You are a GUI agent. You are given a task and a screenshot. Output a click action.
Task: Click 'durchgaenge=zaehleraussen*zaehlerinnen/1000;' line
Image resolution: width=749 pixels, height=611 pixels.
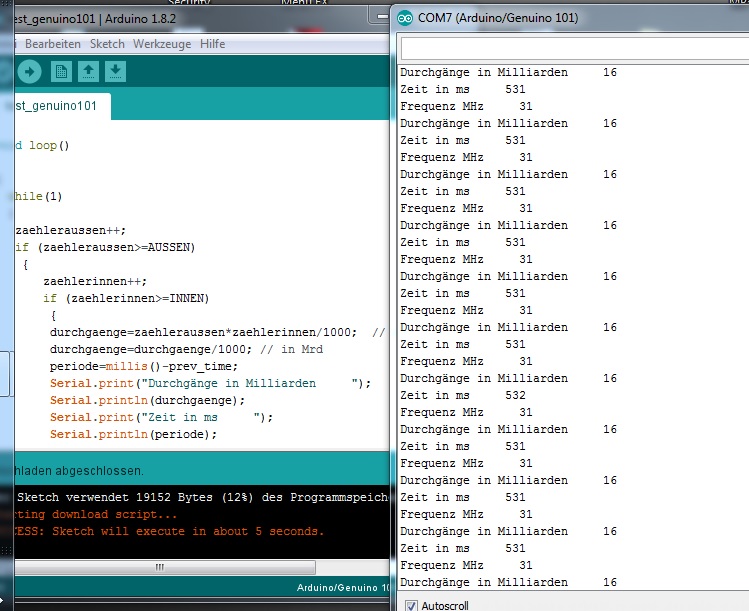203,332
